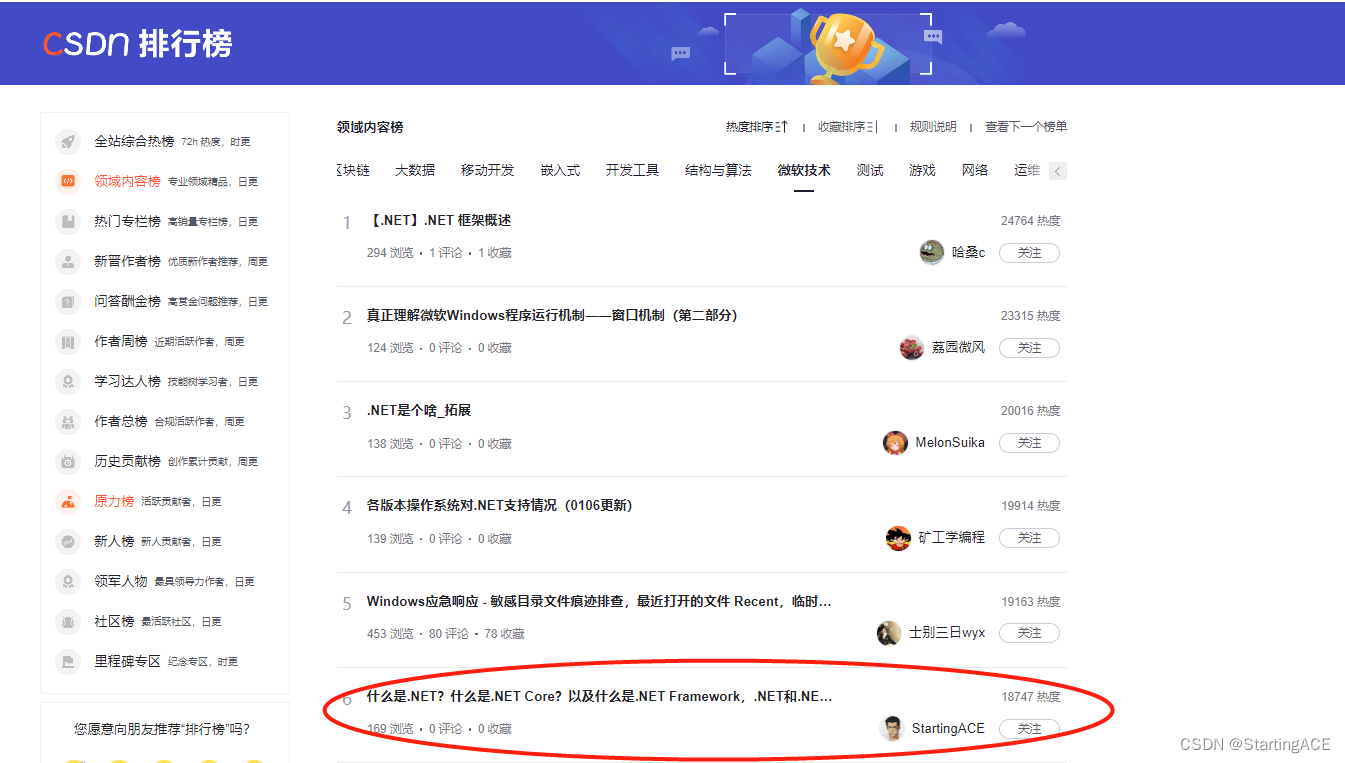Viewport: 1345px width, 763px height.
Task: Switch to the 测试 tab
Action: pos(870,170)
